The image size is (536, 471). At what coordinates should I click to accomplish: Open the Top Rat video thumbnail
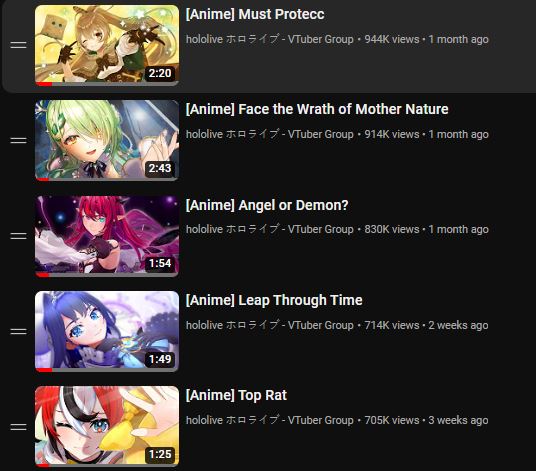coord(107,426)
